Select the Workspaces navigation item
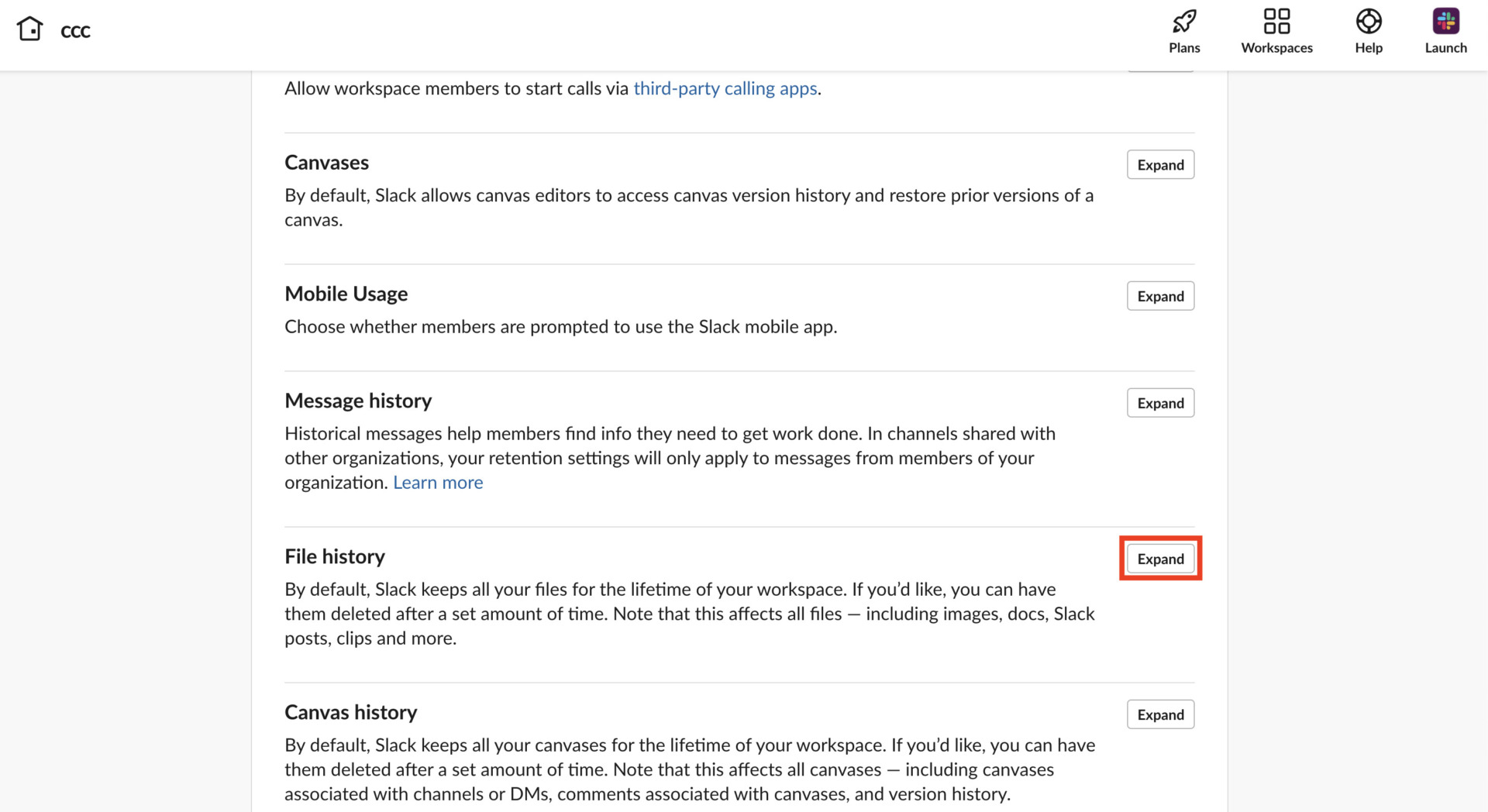 click(1276, 47)
